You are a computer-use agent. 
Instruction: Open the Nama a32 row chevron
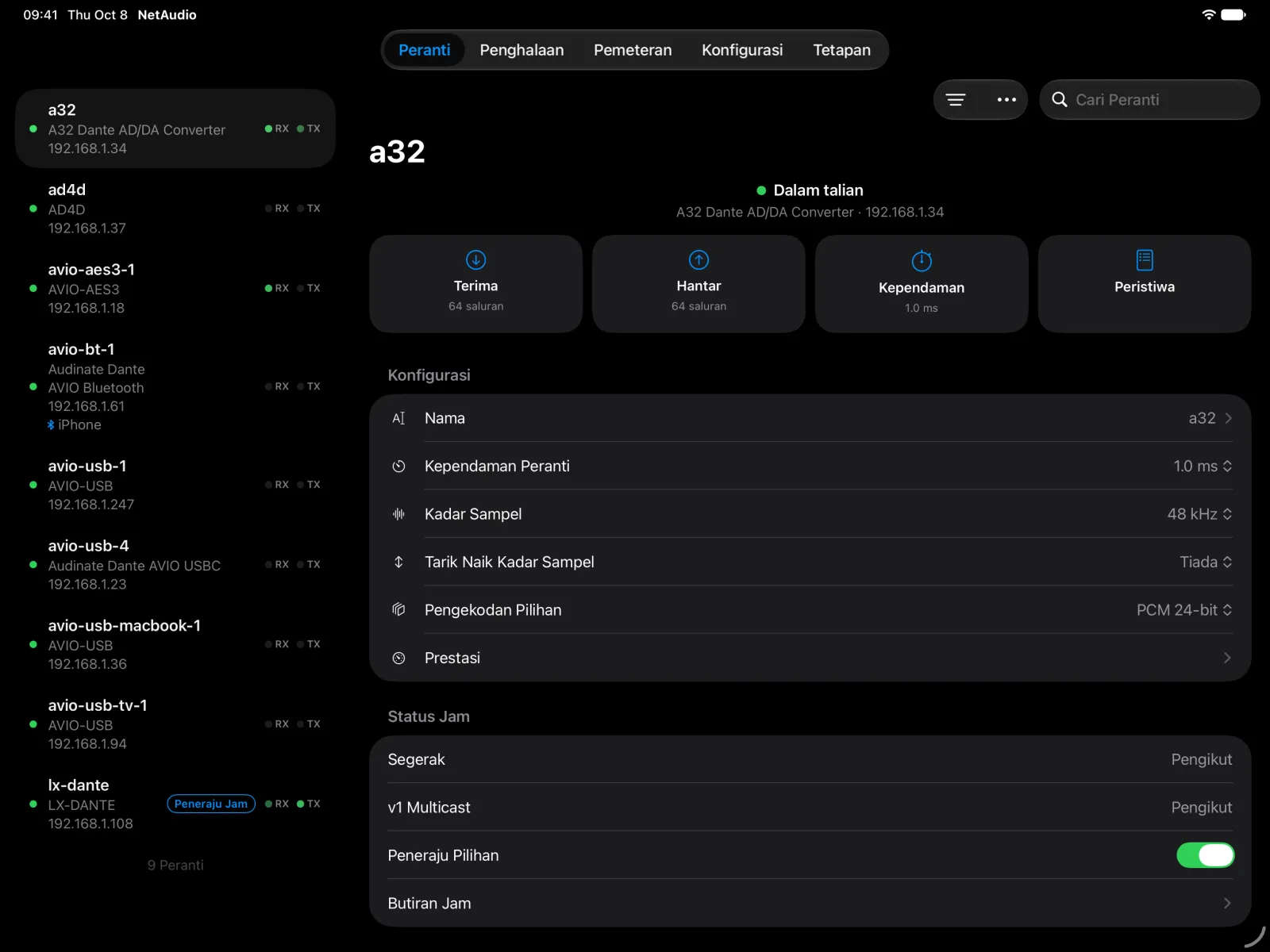(x=1228, y=418)
